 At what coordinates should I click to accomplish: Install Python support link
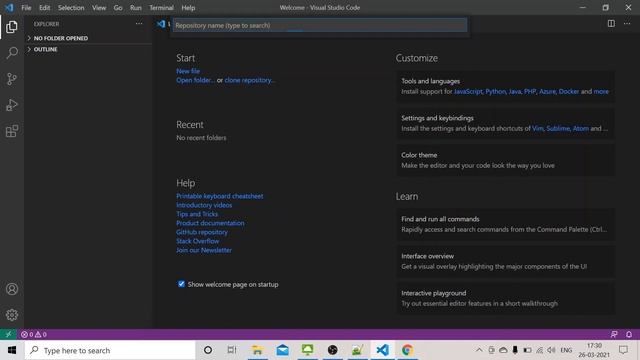(496, 91)
